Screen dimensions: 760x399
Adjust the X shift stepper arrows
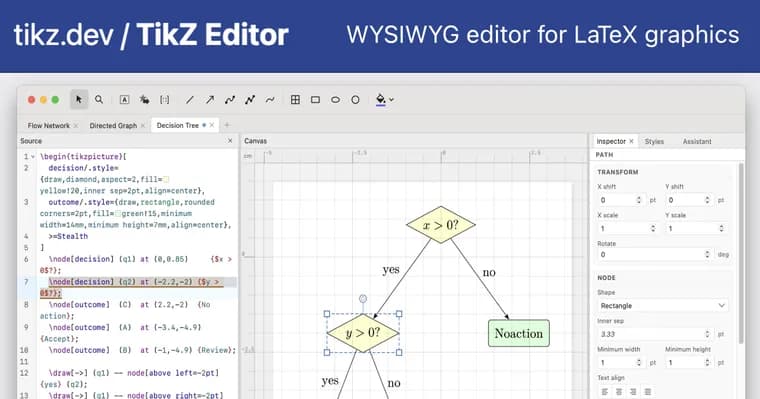coord(639,200)
